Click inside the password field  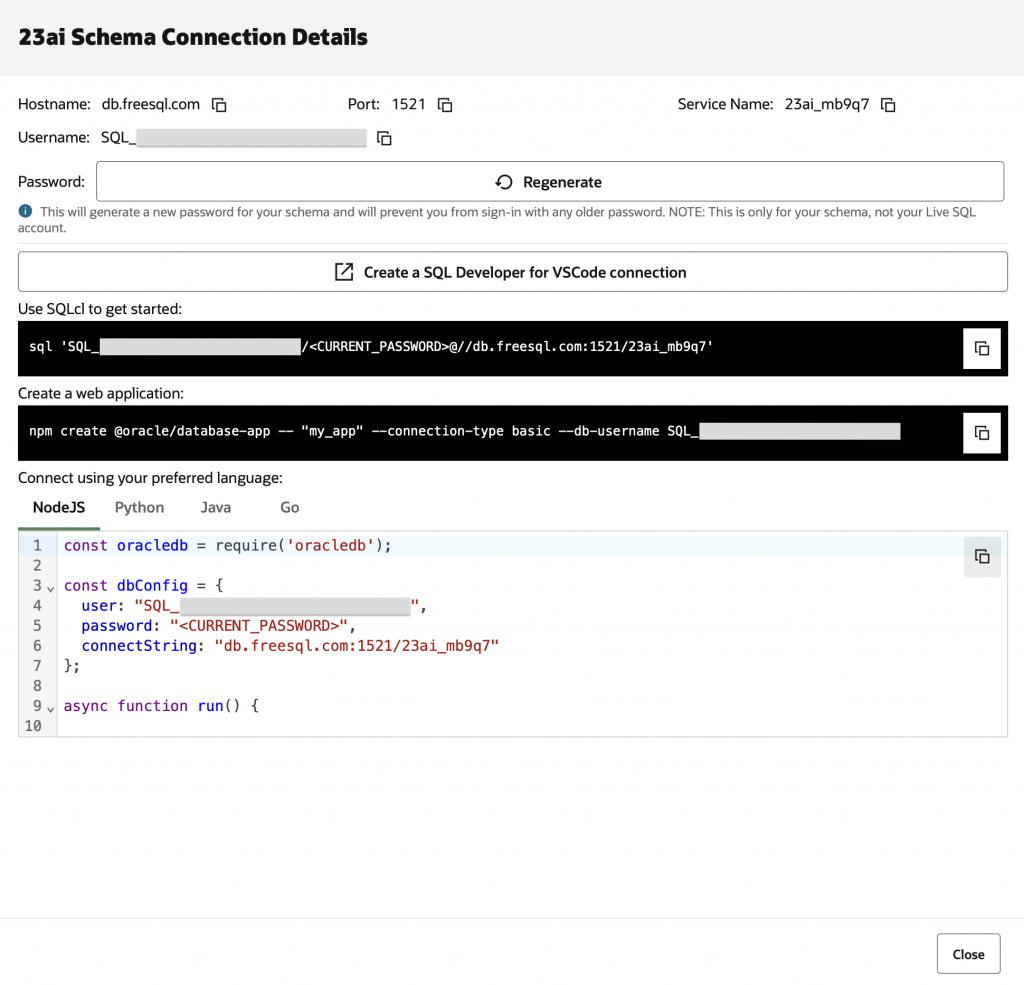point(250,181)
